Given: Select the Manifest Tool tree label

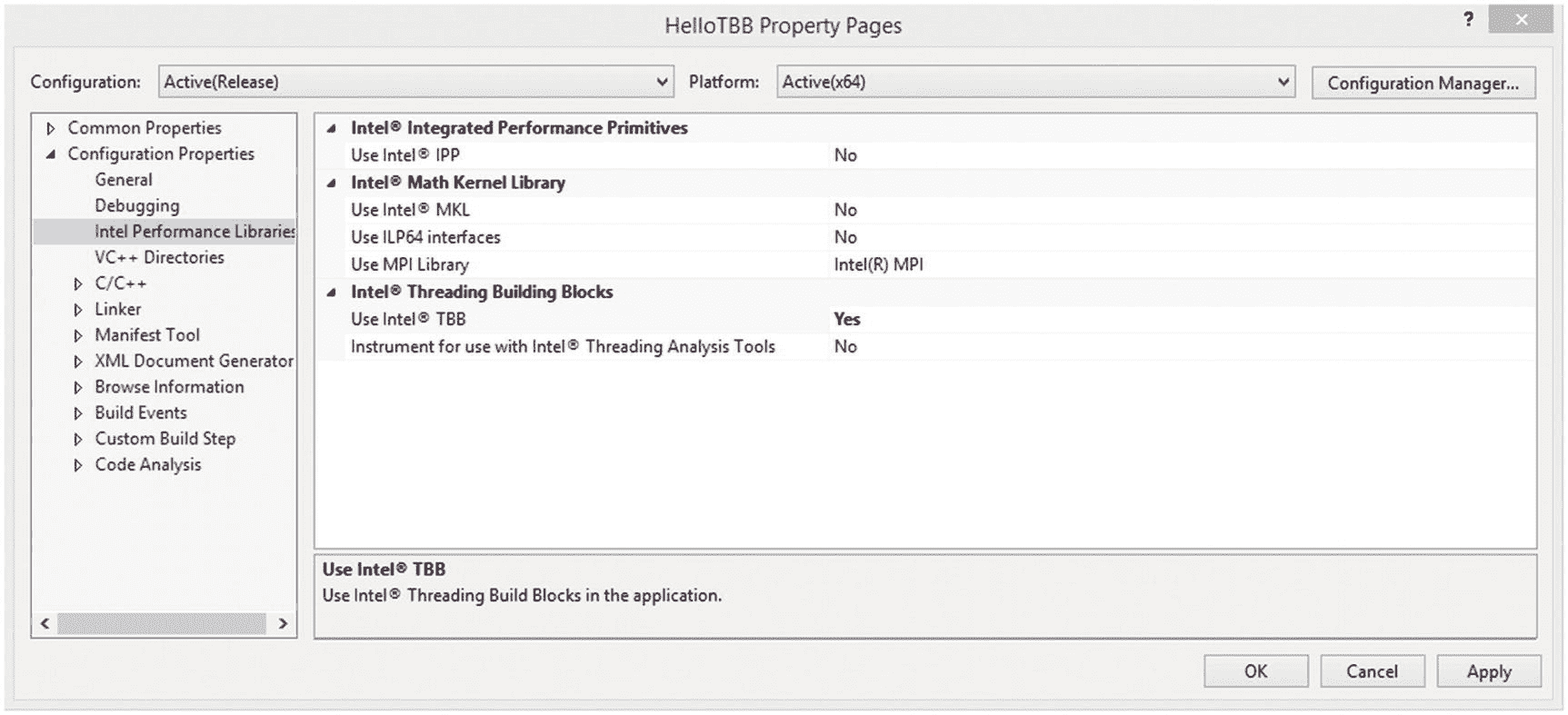Looking at the screenshot, I should [x=147, y=335].
